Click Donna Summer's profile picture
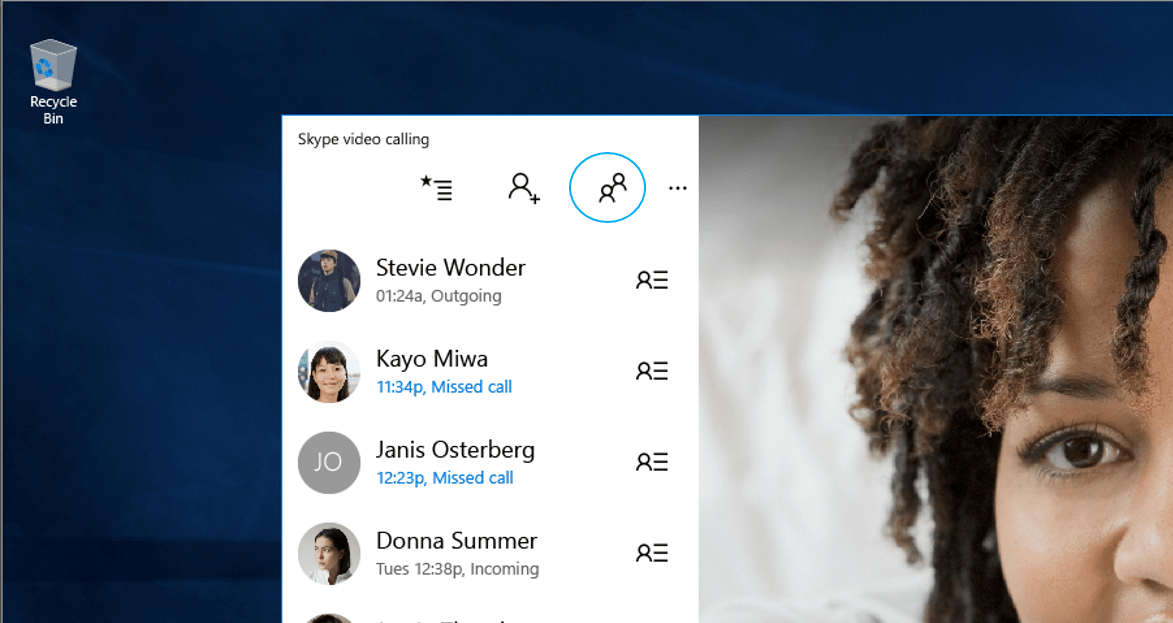1173x623 pixels. [x=329, y=553]
